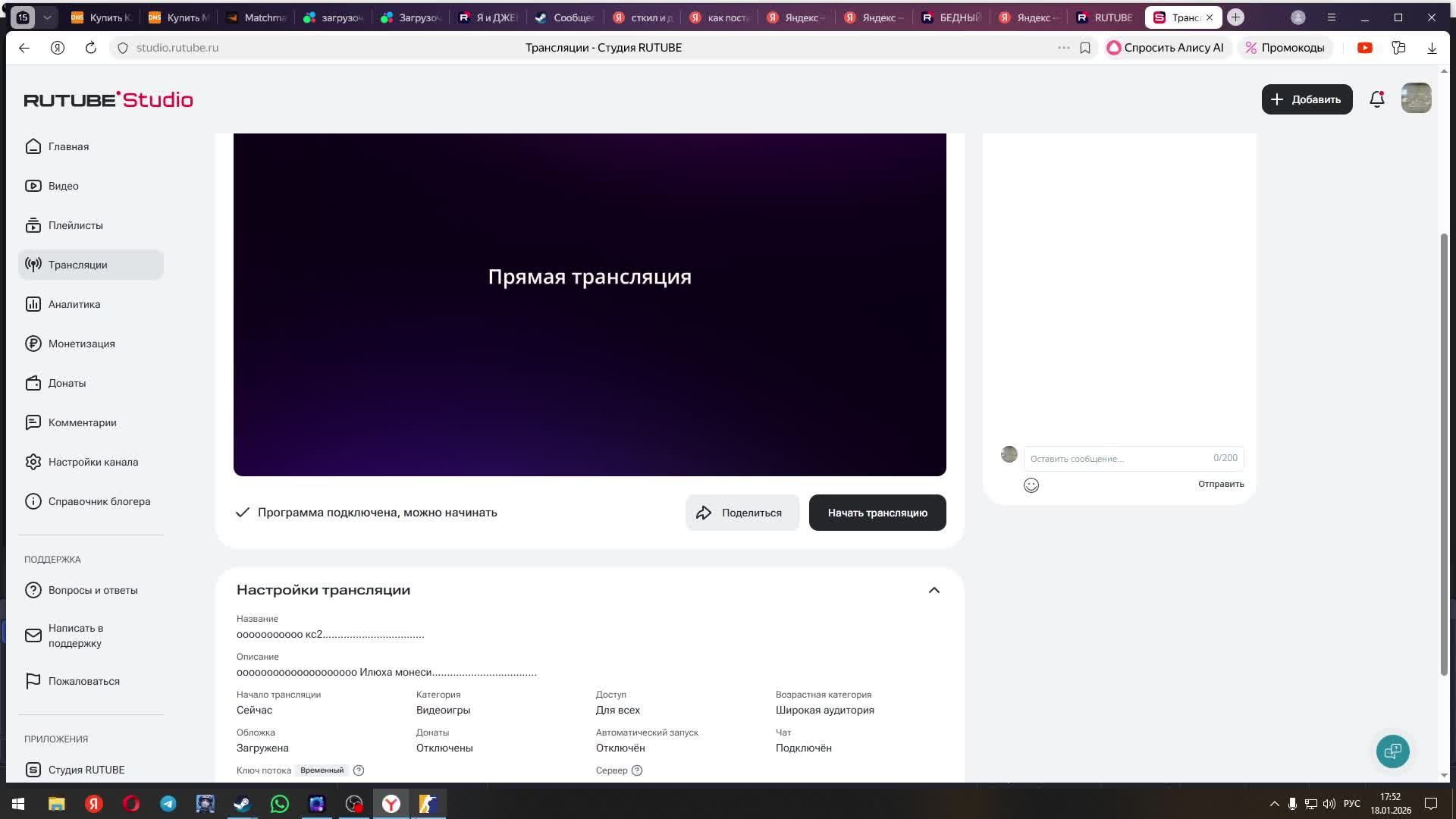Click the live stream preview player

point(590,304)
